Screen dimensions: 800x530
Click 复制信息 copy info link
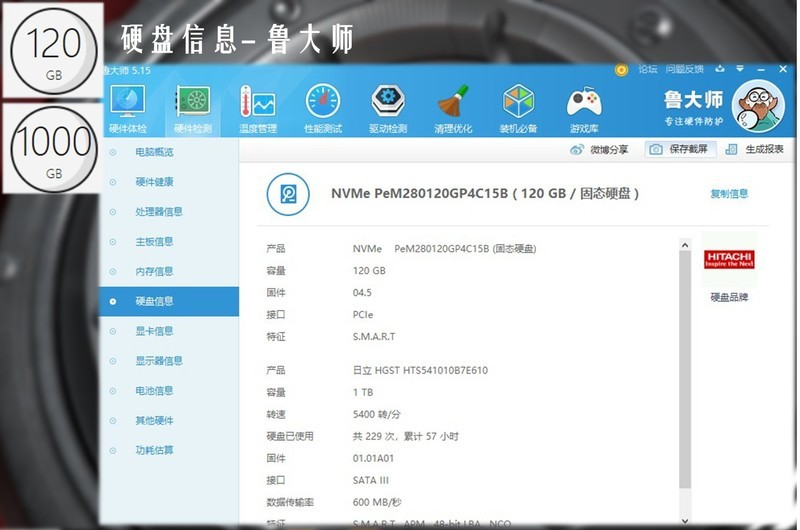tap(729, 193)
